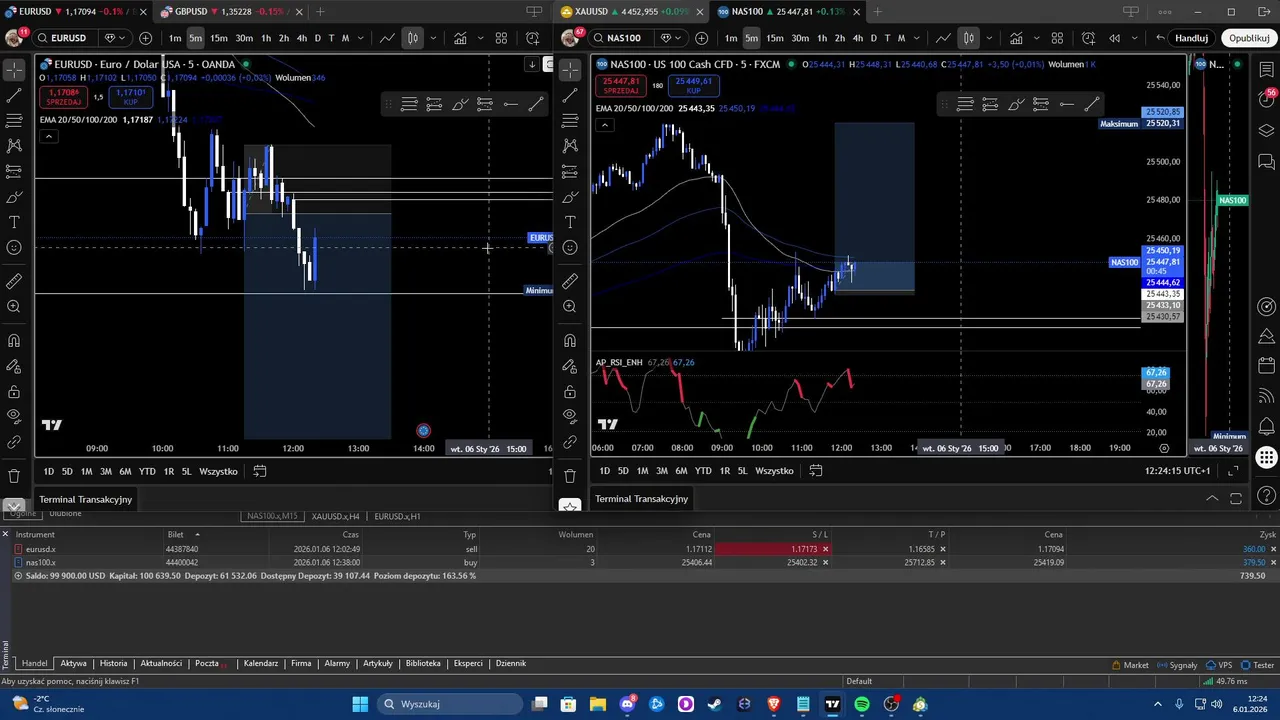The image size is (1280, 720).
Task: Expand the timeframe dropdown arrow in NAS100 window
Action: (x=917, y=38)
